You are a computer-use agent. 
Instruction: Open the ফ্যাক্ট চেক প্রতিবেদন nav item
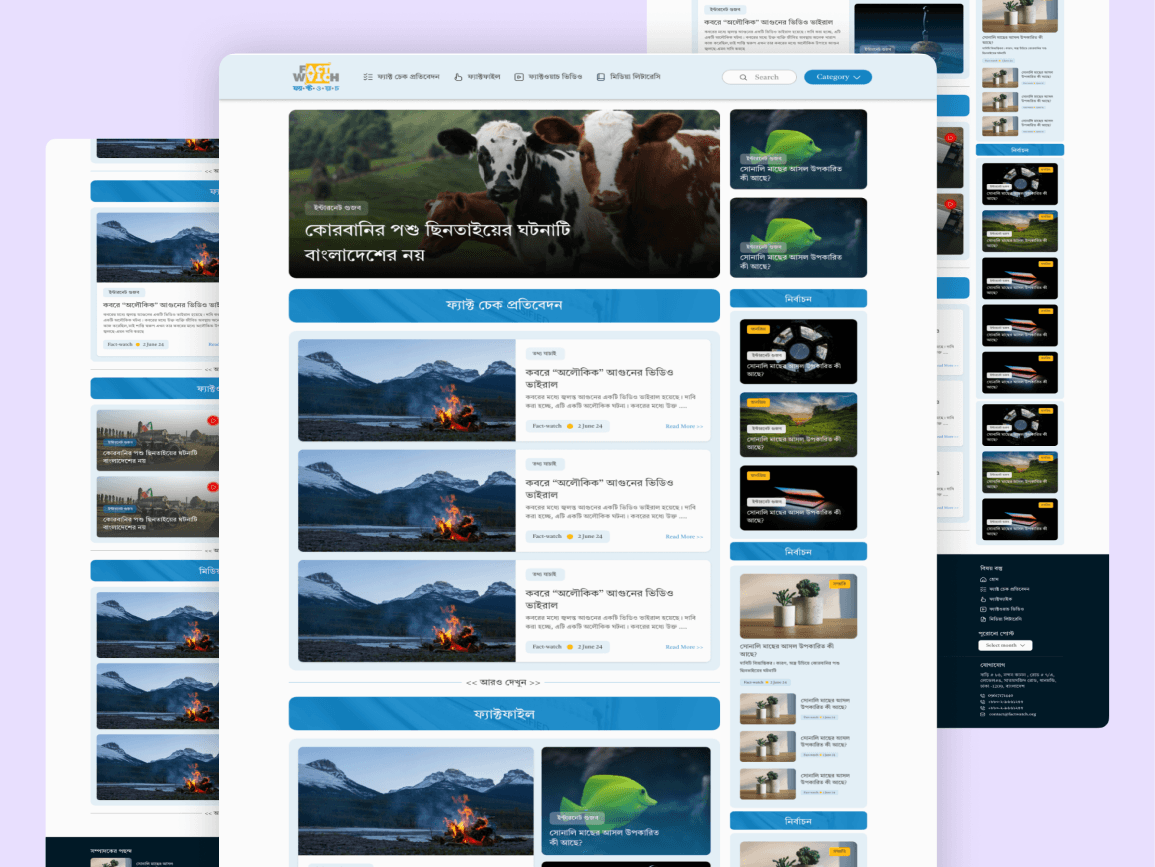coord(401,77)
